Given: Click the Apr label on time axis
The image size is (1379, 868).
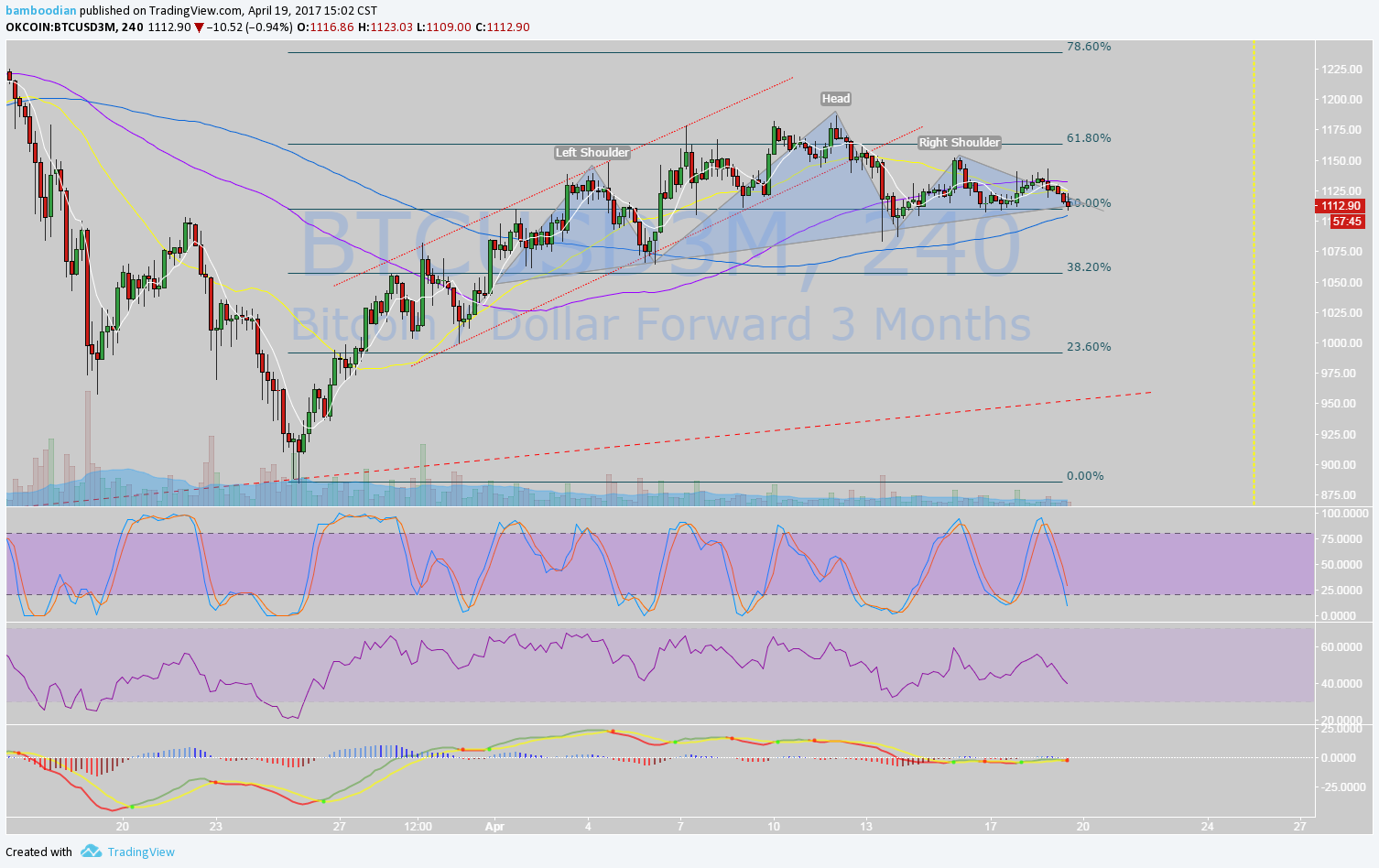Looking at the screenshot, I should point(494,825).
